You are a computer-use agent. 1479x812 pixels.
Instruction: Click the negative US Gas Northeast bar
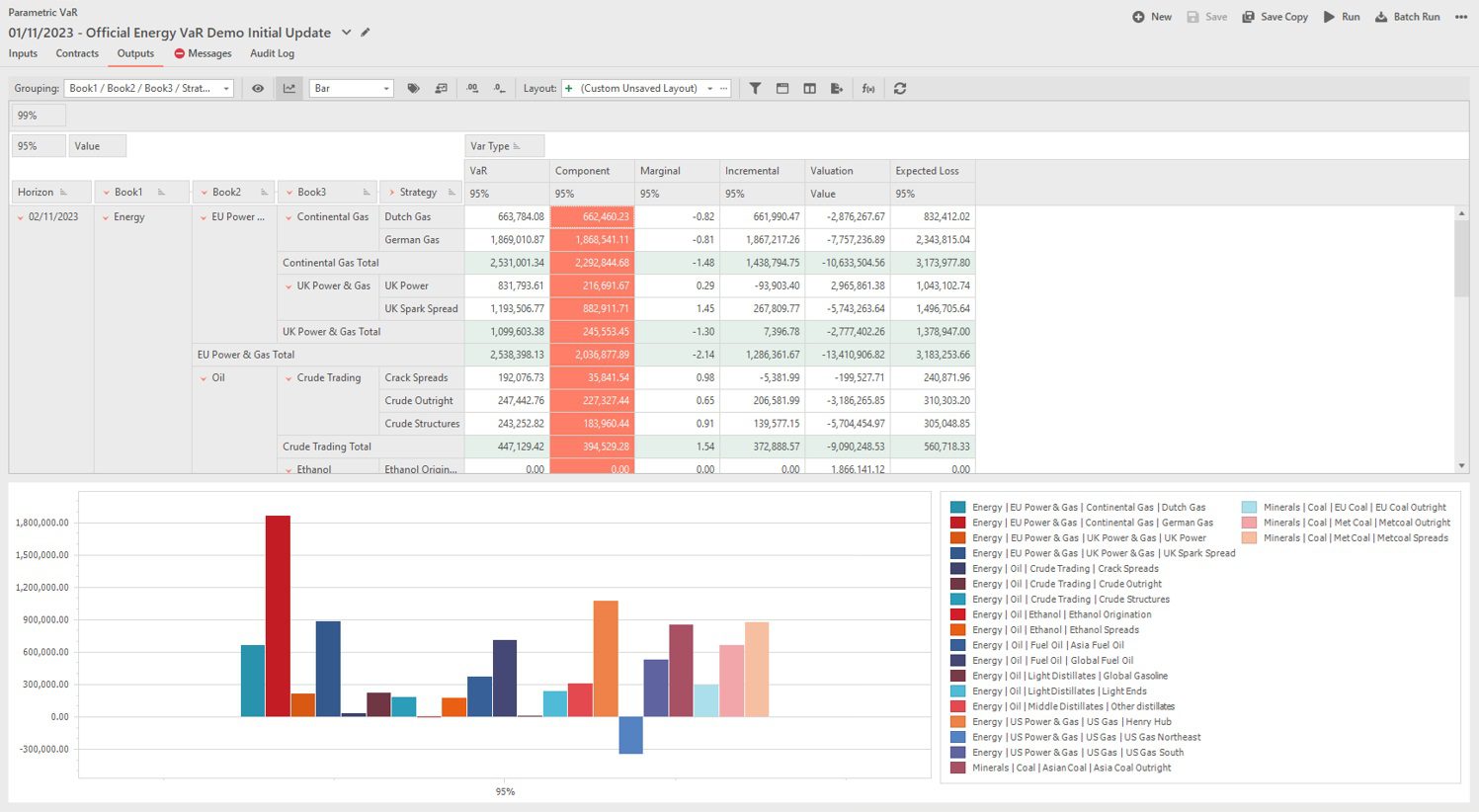pyautogui.click(x=630, y=735)
